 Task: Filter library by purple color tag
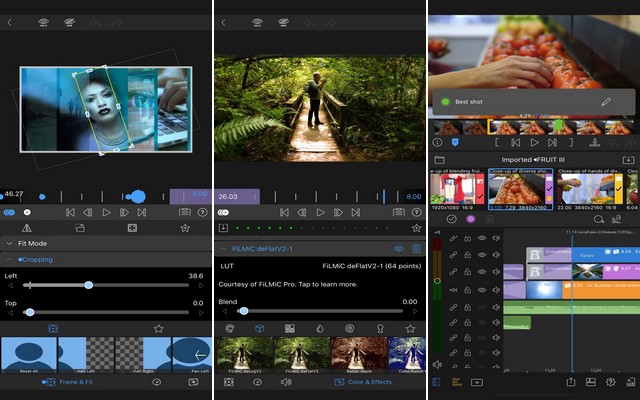point(471,219)
